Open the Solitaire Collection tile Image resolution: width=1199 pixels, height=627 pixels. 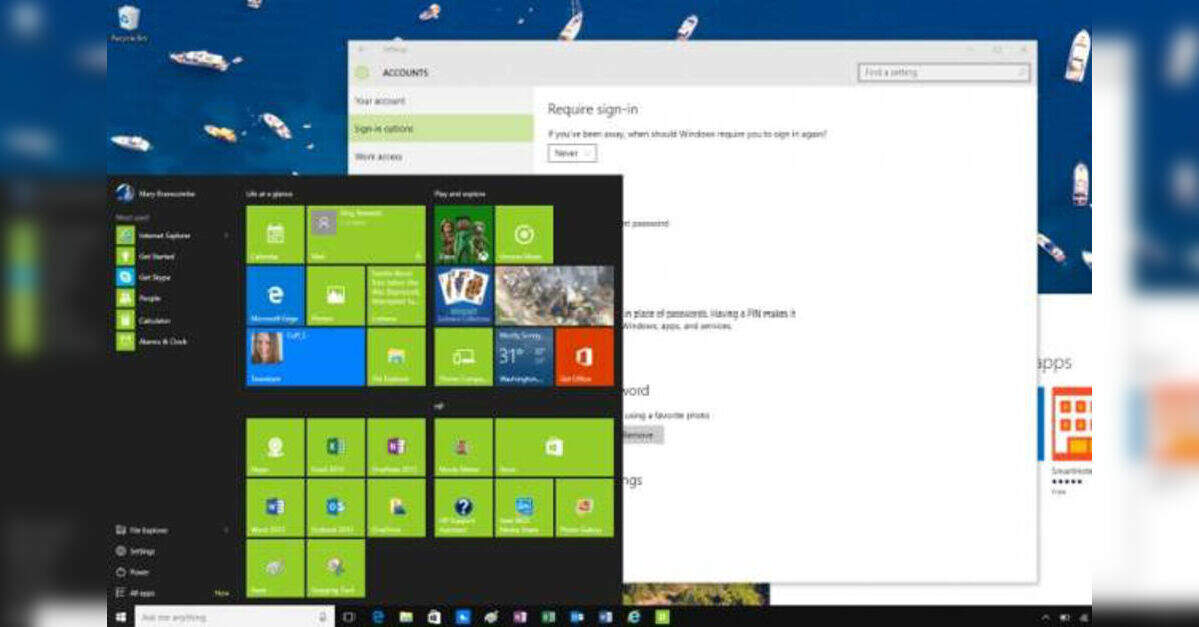pos(464,295)
